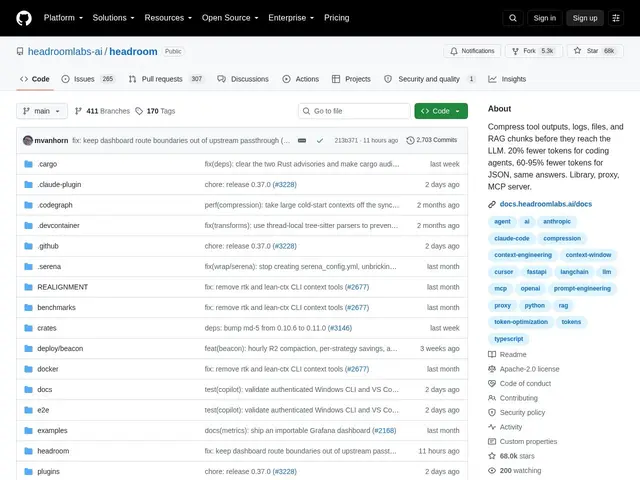
Task: Click the Star icon
Action: (577, 51)
